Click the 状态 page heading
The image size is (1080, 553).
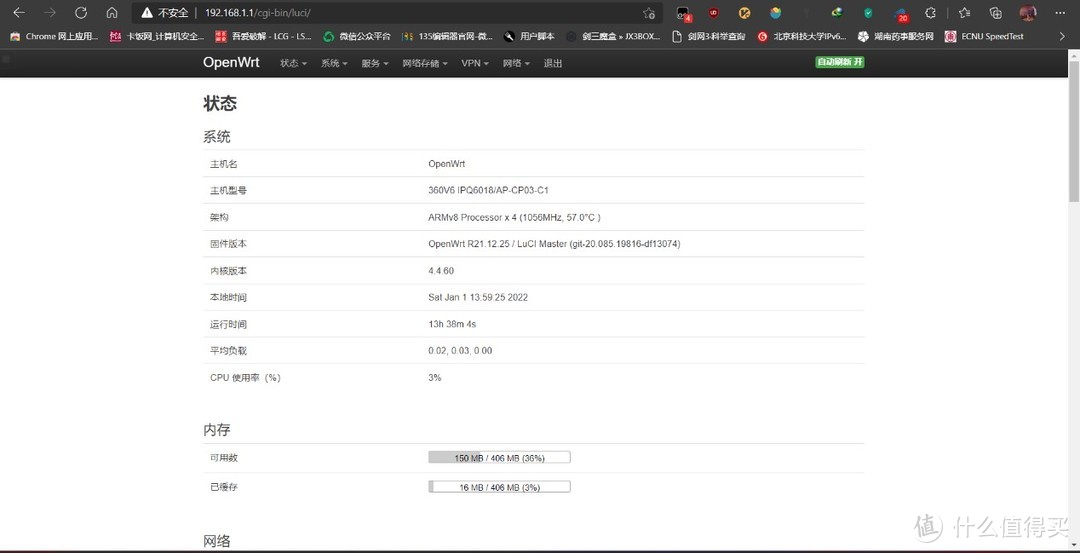pyautogui.click(x=220, y=103)
